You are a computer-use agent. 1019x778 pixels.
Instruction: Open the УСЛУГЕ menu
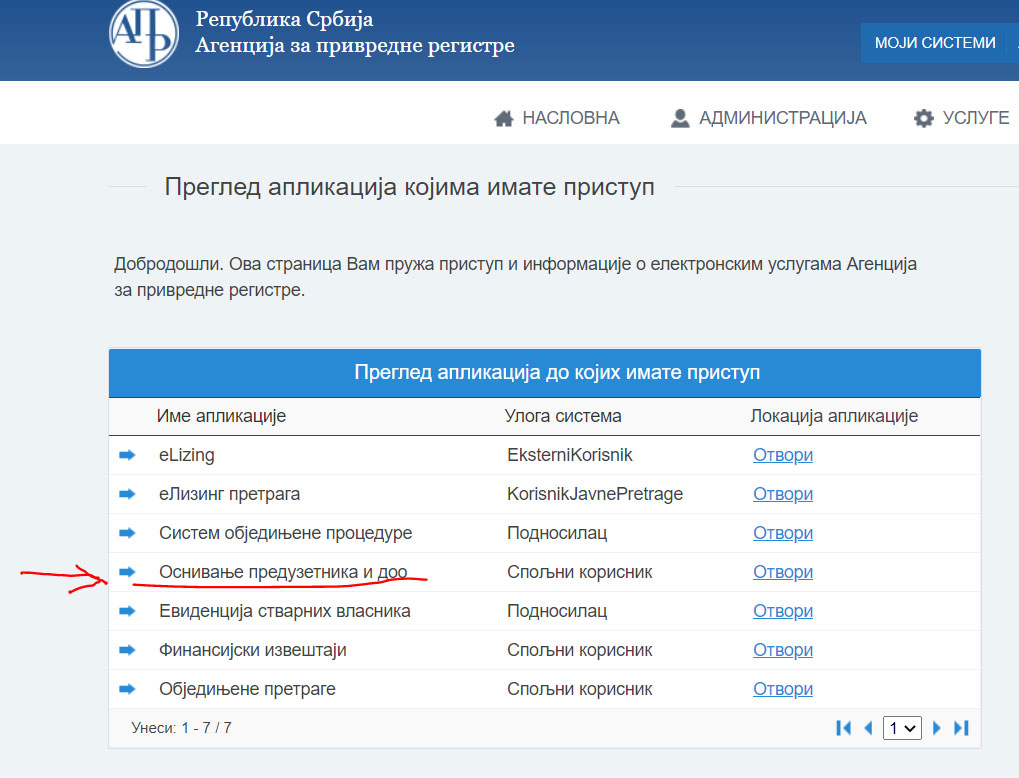(962, 118)
